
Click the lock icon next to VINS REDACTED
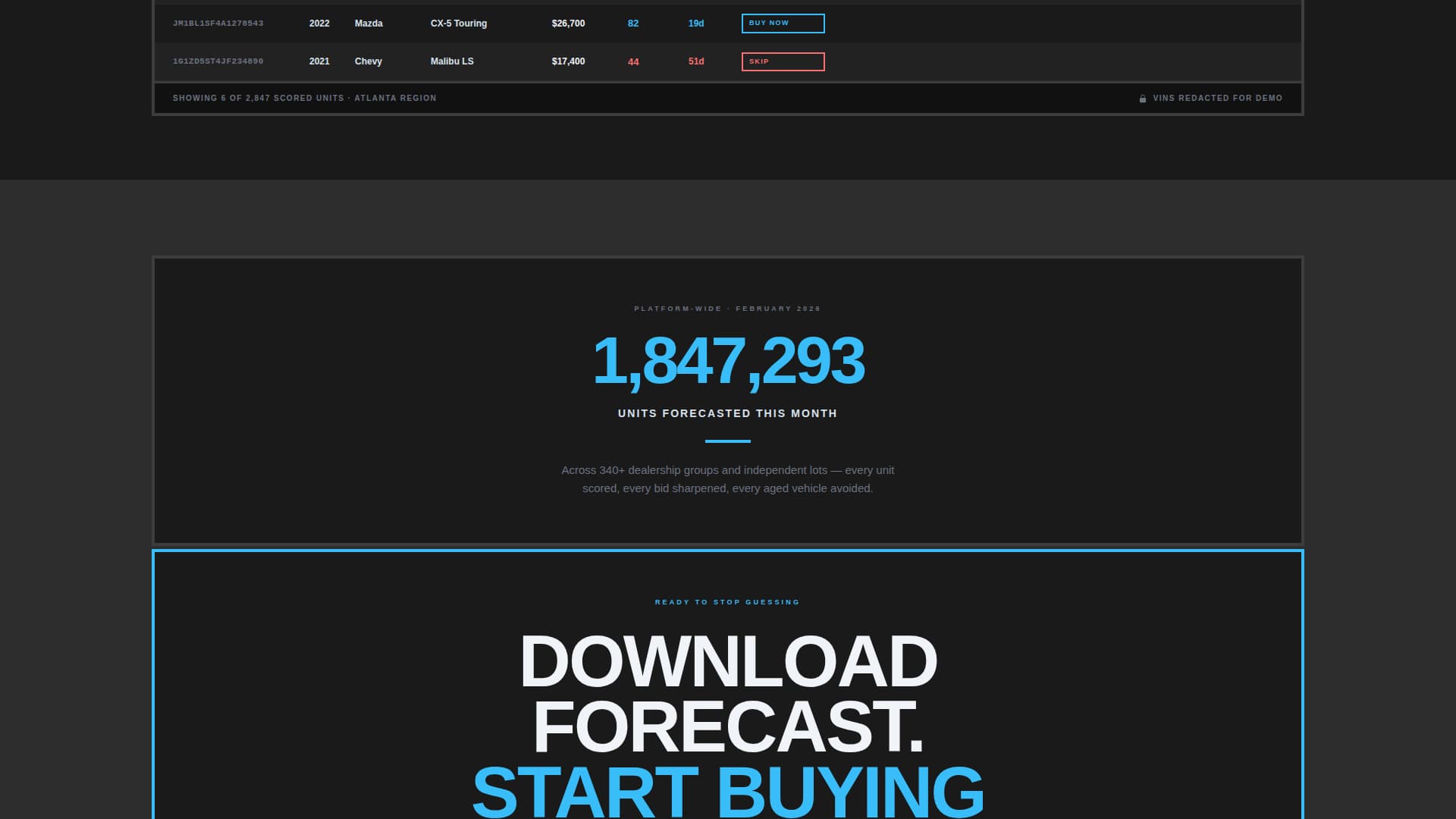[x=1143, y=98]
